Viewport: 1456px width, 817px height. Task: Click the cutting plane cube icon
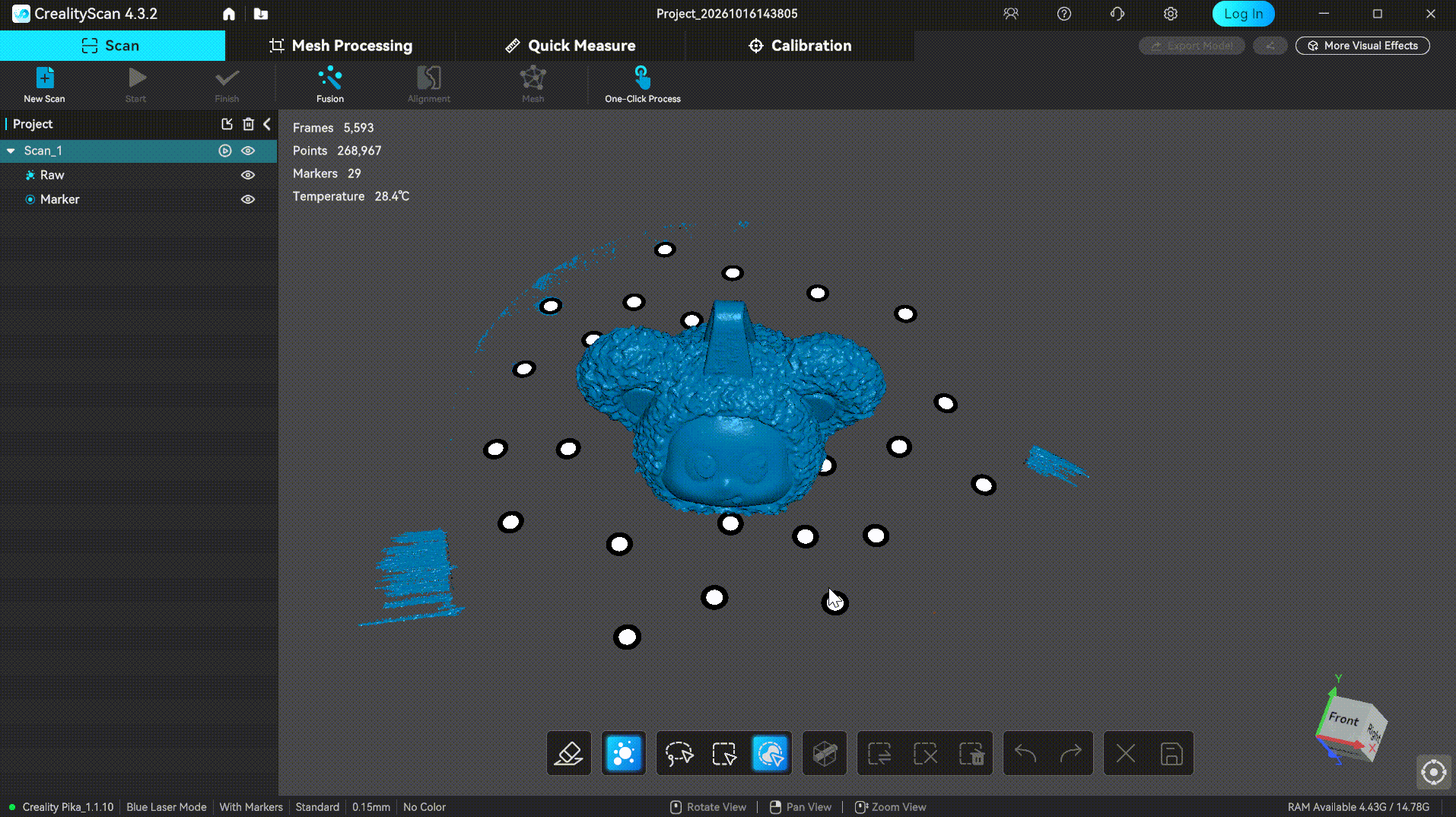coord(825,754)
